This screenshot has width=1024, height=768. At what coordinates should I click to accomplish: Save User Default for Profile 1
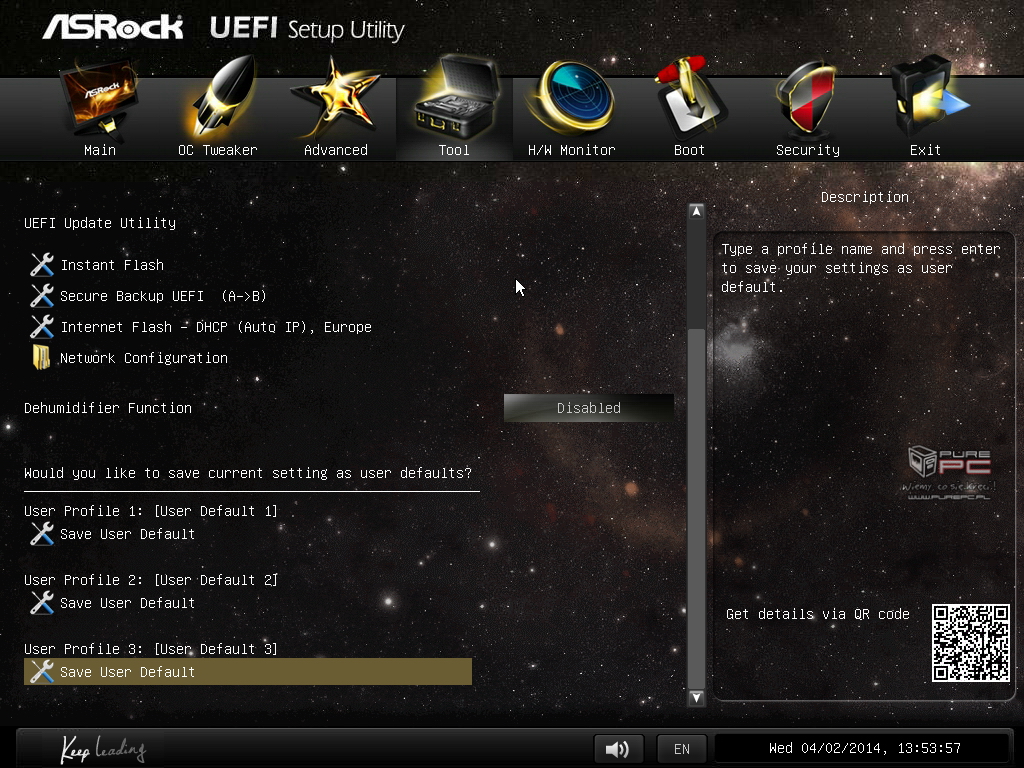(127, 534)
